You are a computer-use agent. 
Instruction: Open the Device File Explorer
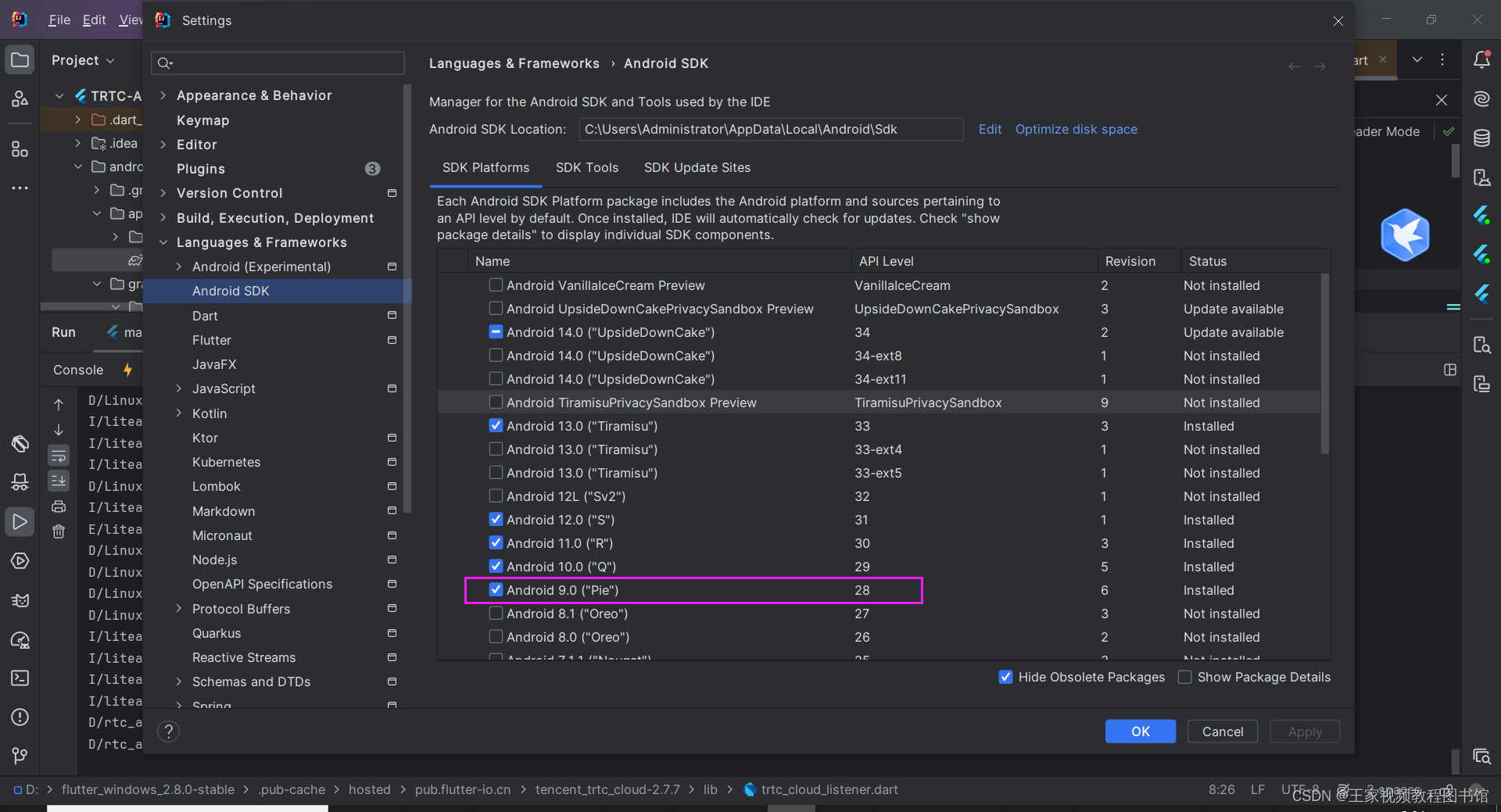tap(1482, 345)
